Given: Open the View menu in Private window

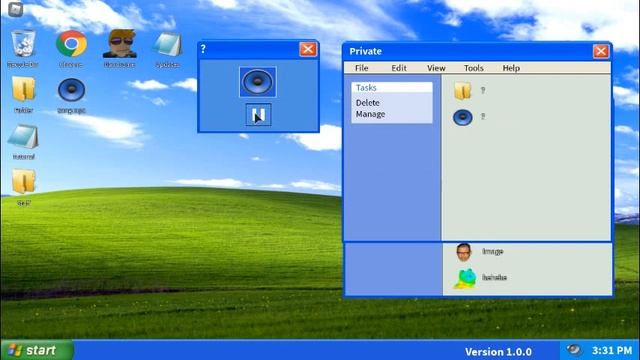Looking at the screenshot, I should click(436, 68).
